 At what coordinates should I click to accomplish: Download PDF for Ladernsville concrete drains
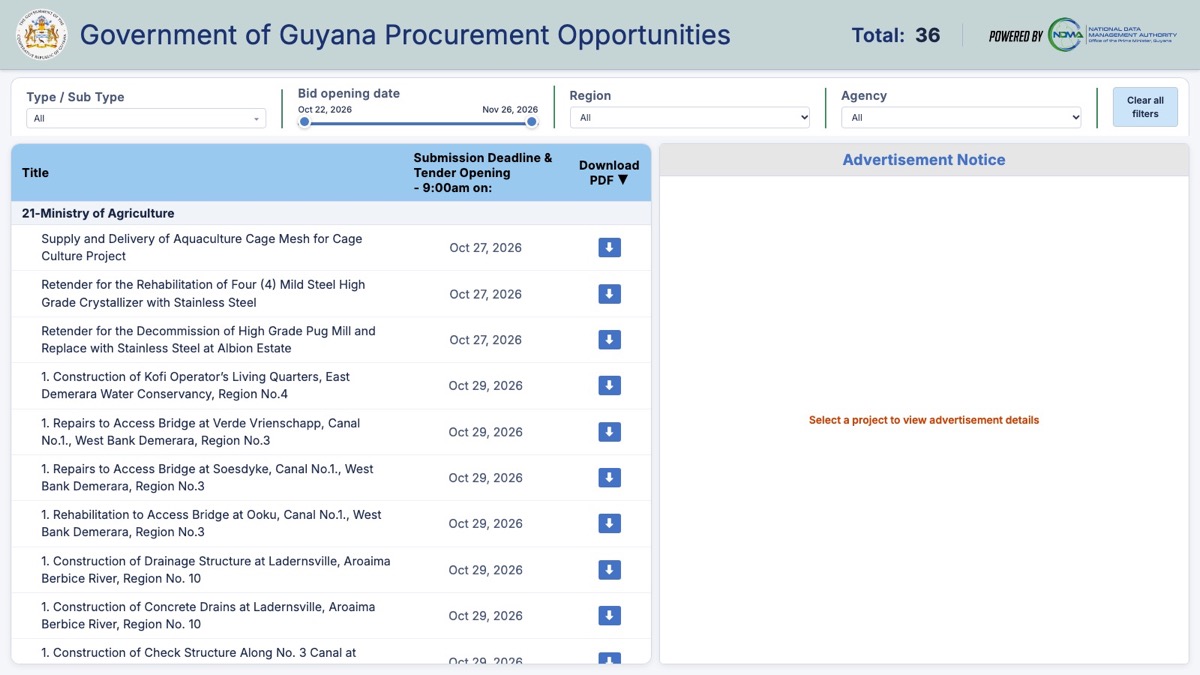pos(609,616)
